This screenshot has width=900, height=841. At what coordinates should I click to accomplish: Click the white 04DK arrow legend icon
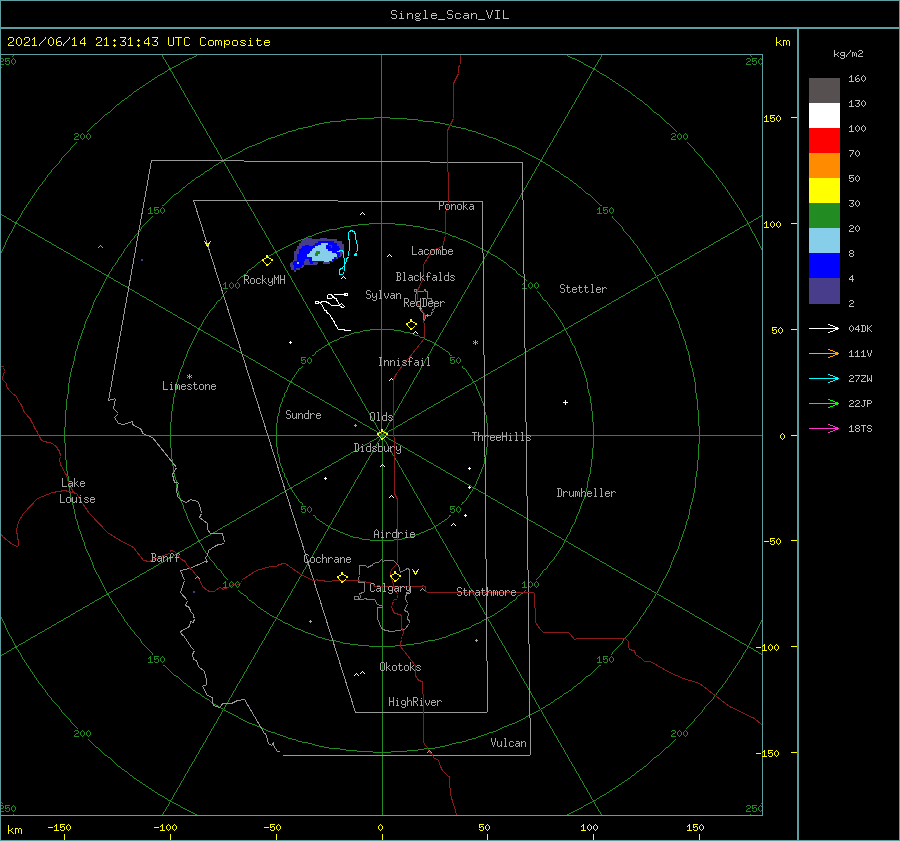(x=824, y=328)
